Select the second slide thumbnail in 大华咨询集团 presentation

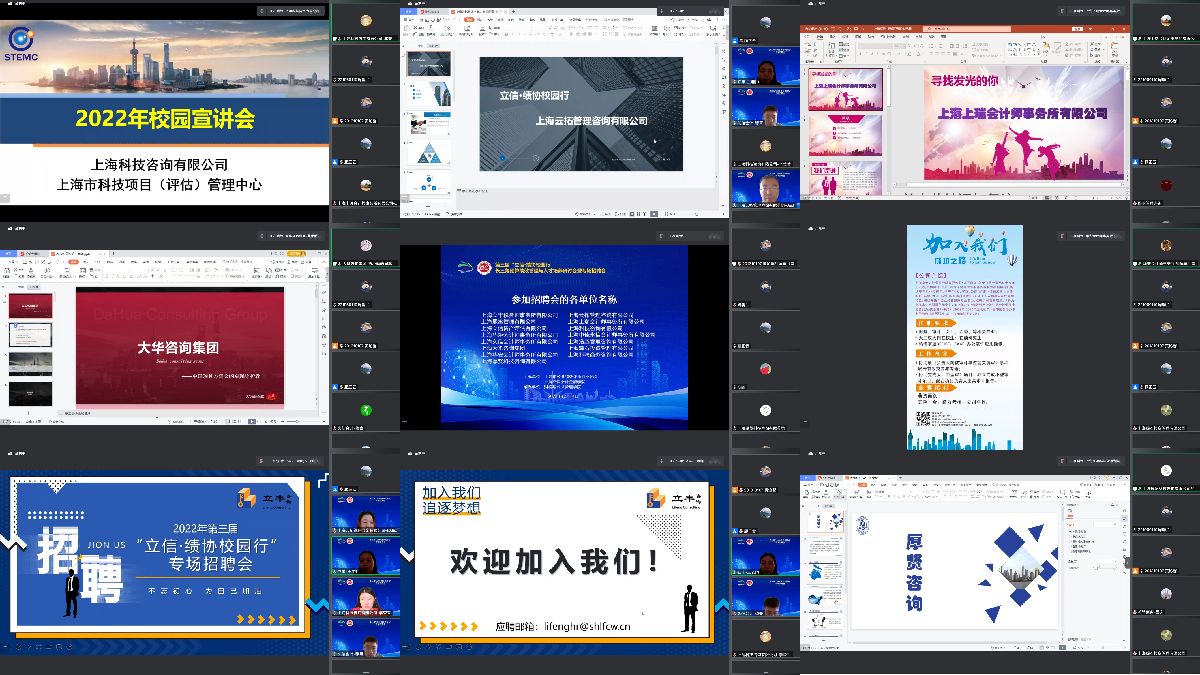[30, 333]
